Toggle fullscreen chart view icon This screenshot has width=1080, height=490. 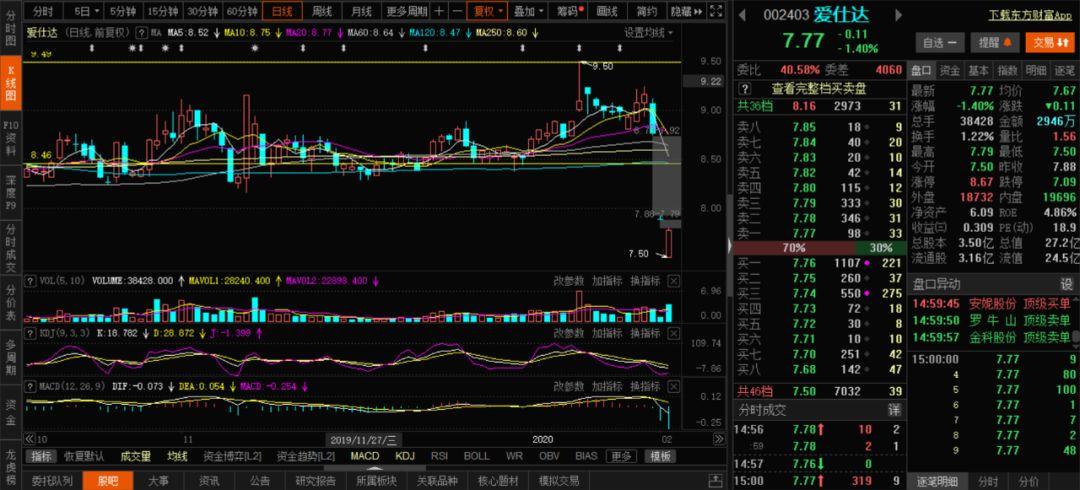pos(716,11)
